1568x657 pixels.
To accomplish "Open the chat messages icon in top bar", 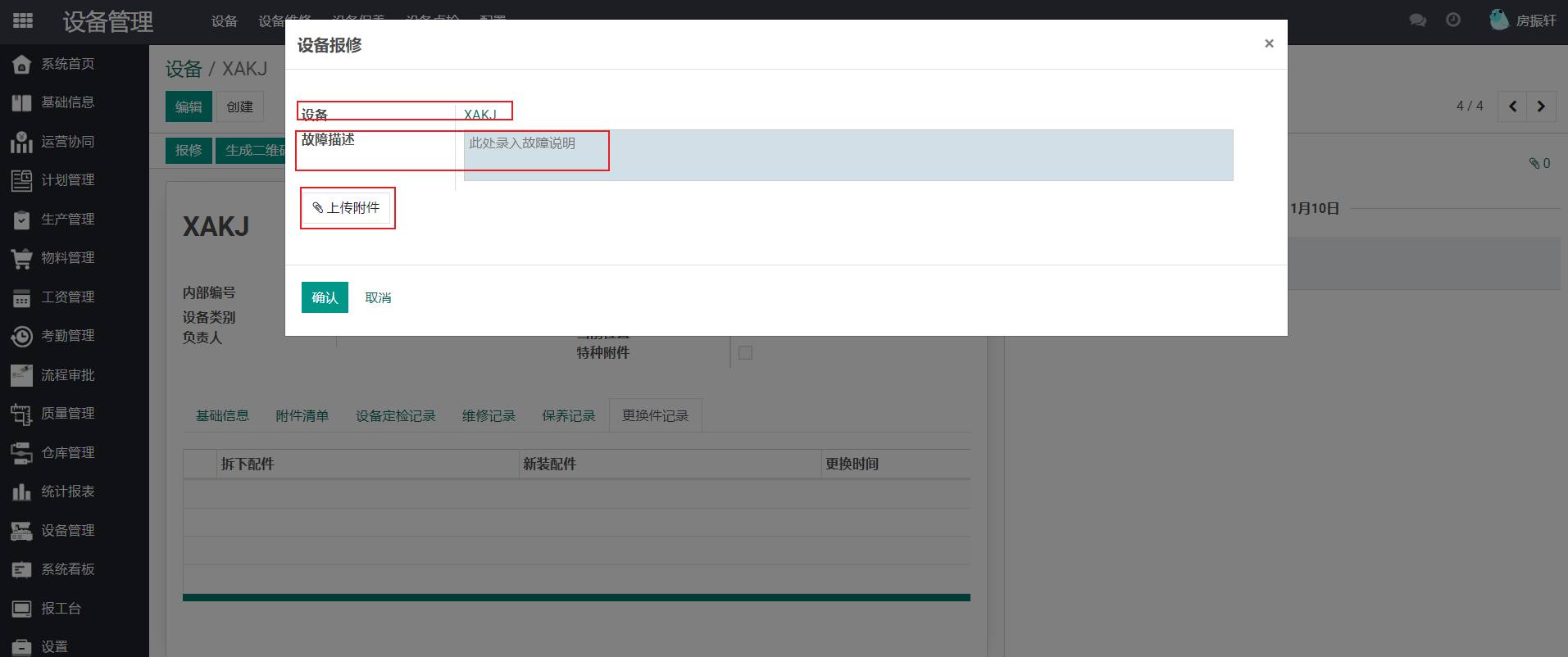I will click(x=1417, y=20).
